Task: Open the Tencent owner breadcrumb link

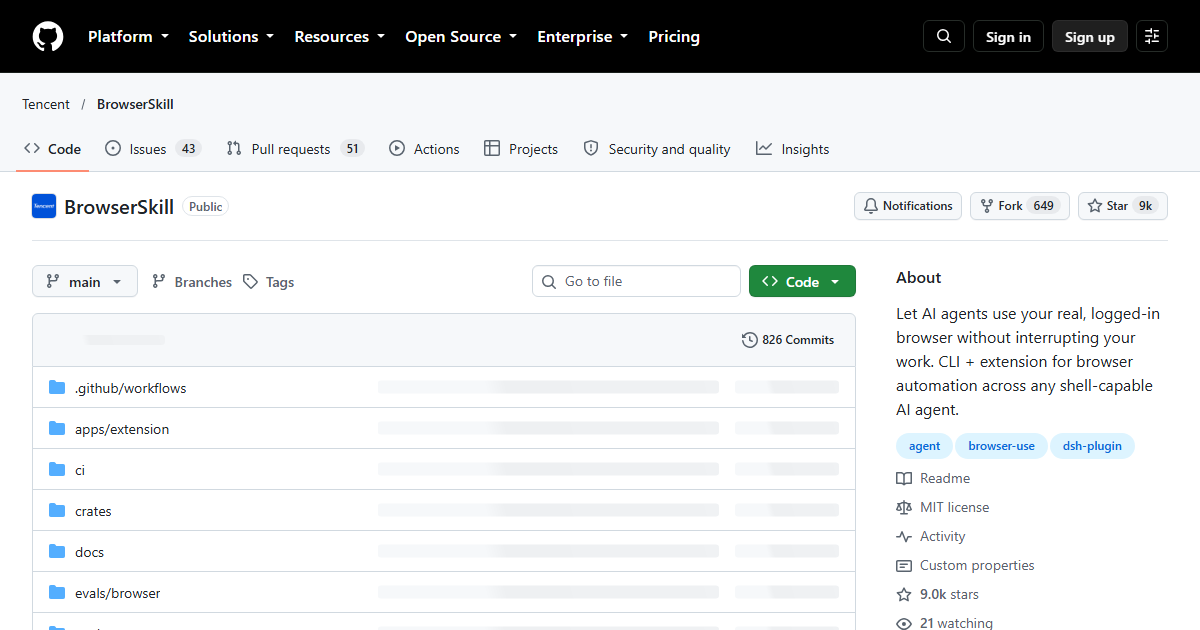Action: (x=46, y=104)
